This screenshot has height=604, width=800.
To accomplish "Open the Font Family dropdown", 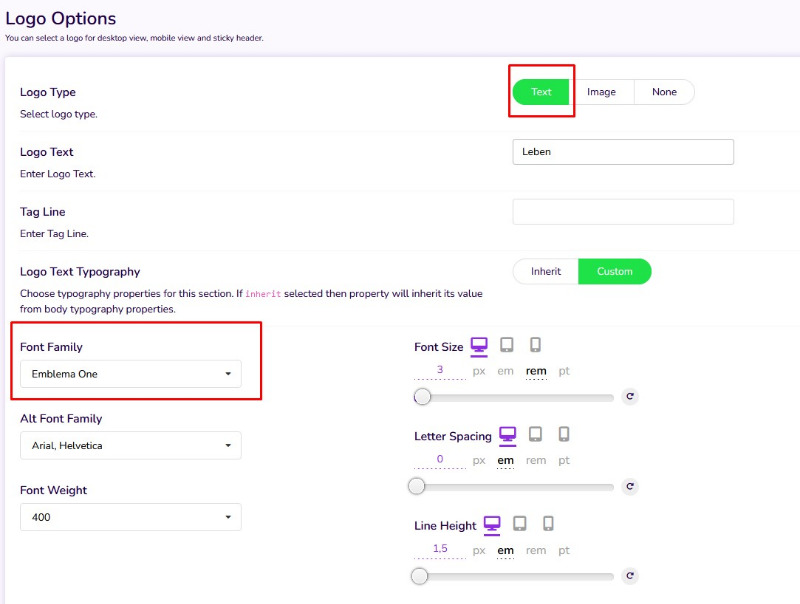I will 131,374.
